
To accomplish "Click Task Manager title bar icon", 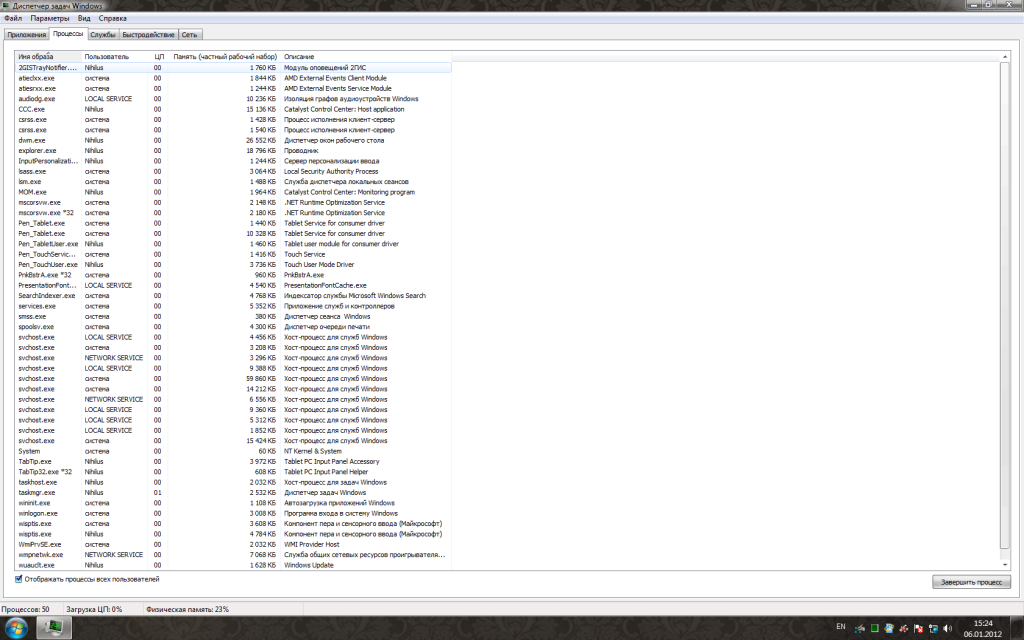I will pyautogui.click(x=6, y=5).
